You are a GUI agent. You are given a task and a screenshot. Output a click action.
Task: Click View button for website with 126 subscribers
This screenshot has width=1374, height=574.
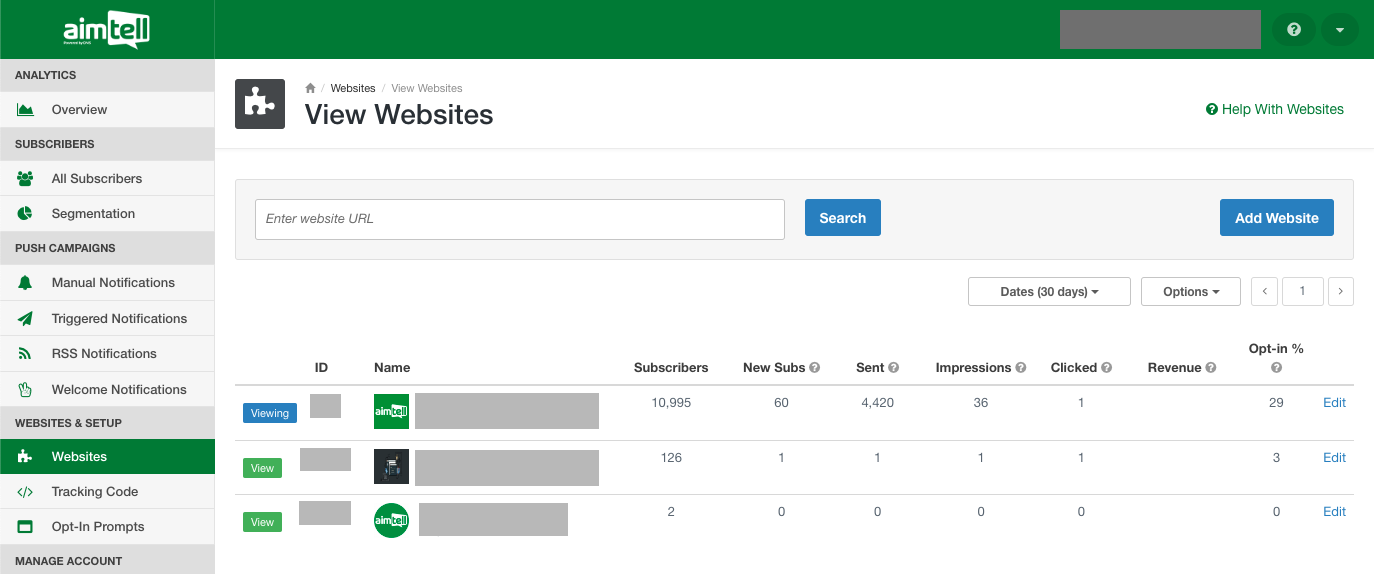(x=262, y=468)
